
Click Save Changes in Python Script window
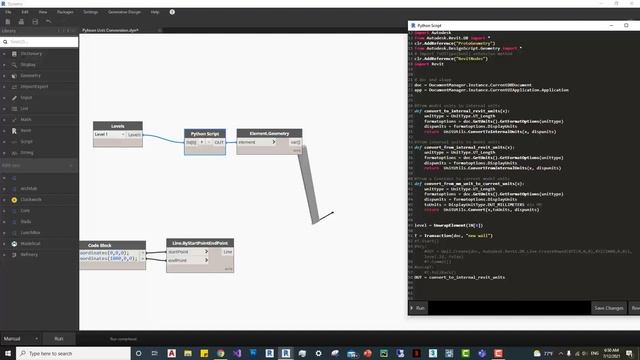pyautogui.click(x=609, y=308)
